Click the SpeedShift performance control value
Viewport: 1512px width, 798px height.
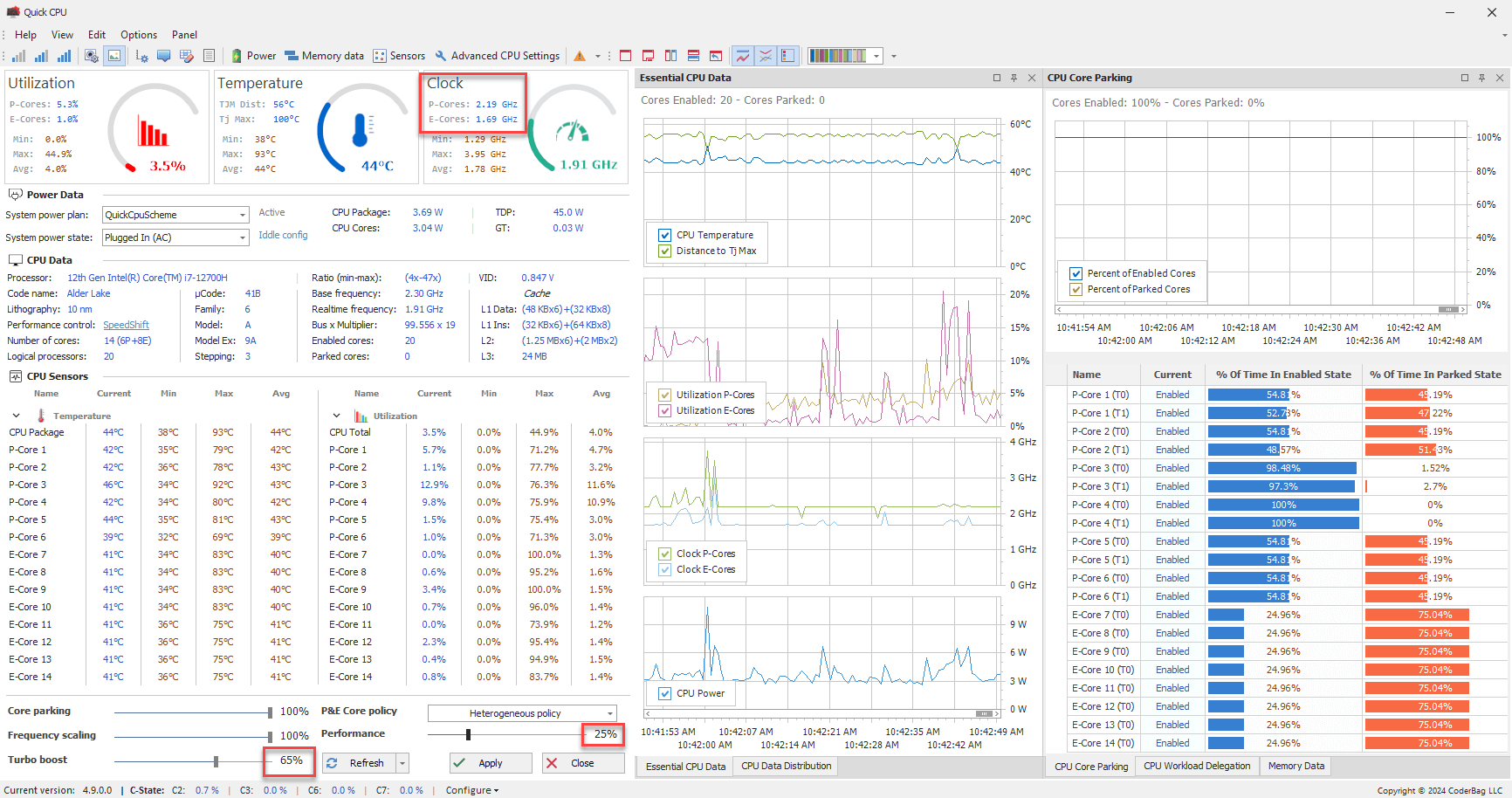pyautogui.click(x=126, y=325)
